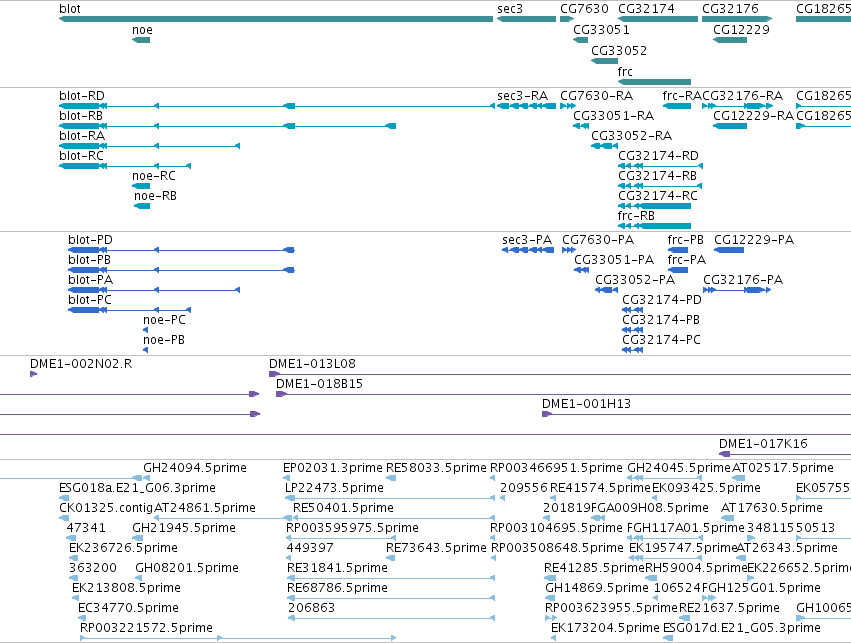Click the sec3 gene feature bar
851x643 pixels.
526,19
